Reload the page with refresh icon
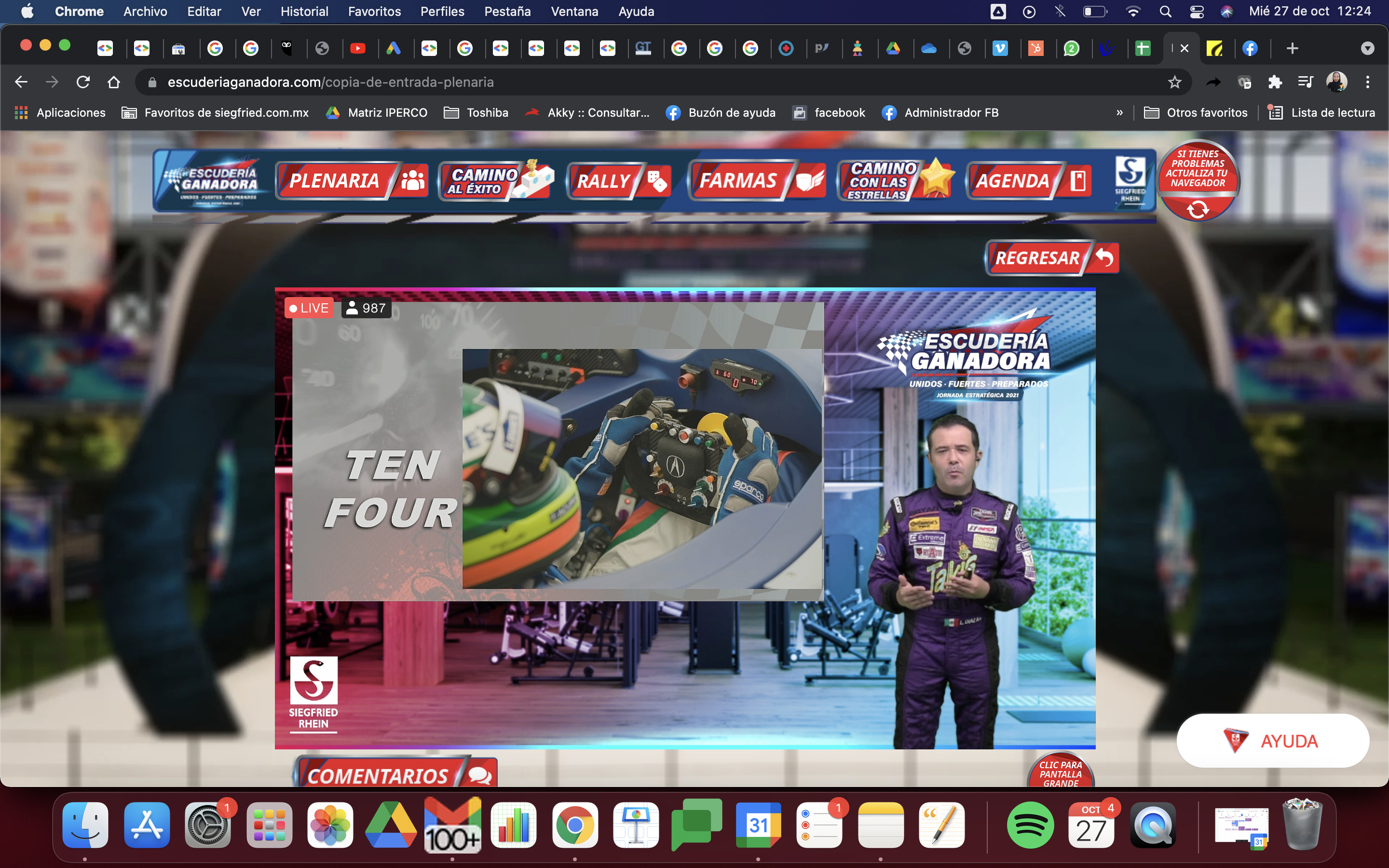Screen dimensions: 1389x868 (x=83, y=82)
